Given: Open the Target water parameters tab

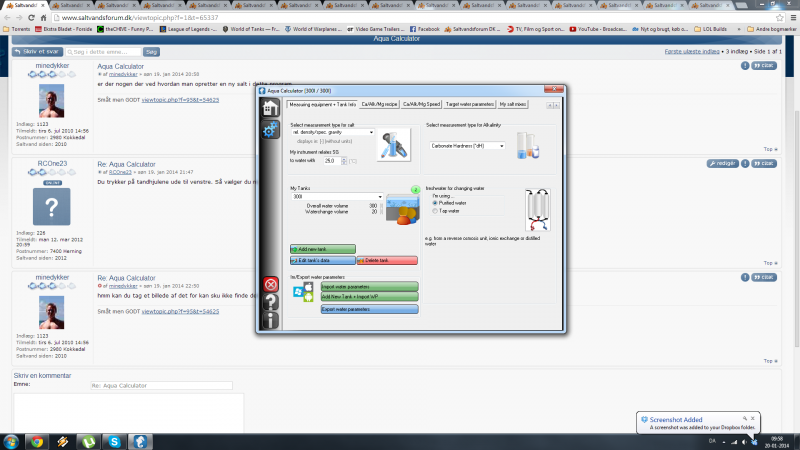Looking at the screenshot, I should pyautogui.click(x=469, y=104).
